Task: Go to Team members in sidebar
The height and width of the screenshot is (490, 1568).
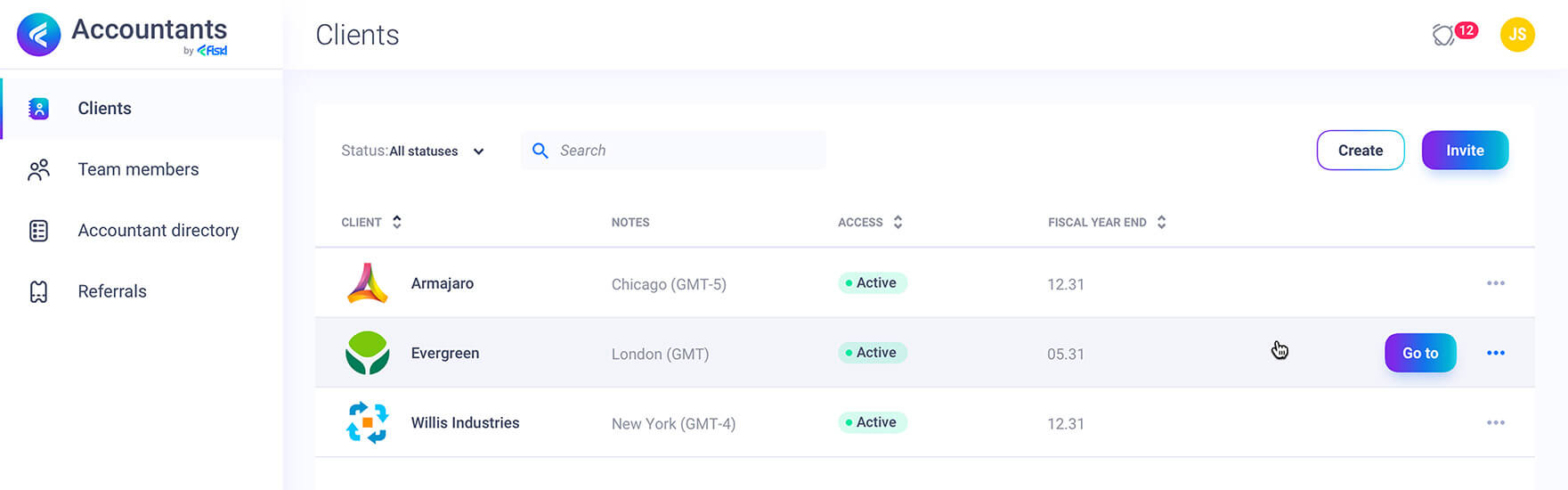Action: point(138,169)
